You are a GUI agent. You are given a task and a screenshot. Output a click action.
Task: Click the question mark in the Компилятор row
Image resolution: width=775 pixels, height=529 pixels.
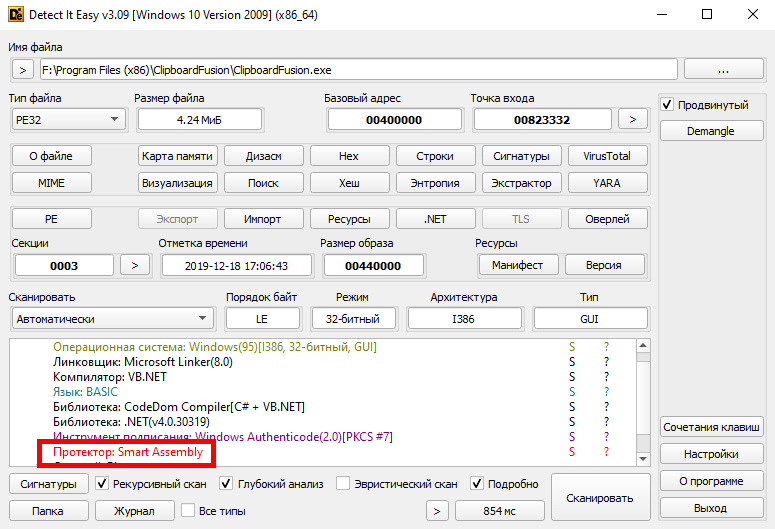pyautogui.click(x=605, y=377)
